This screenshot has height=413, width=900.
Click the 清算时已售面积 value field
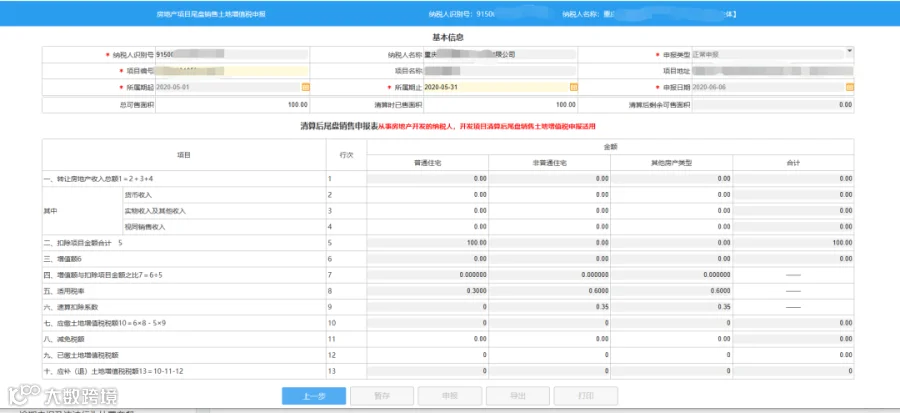[500, 106]
